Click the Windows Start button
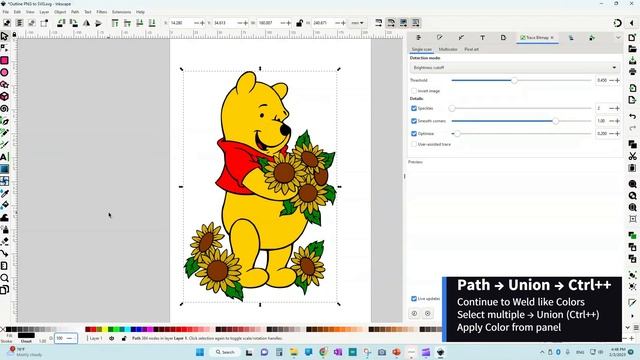This screenshot has width=640, height=360. tap(200, 352)
